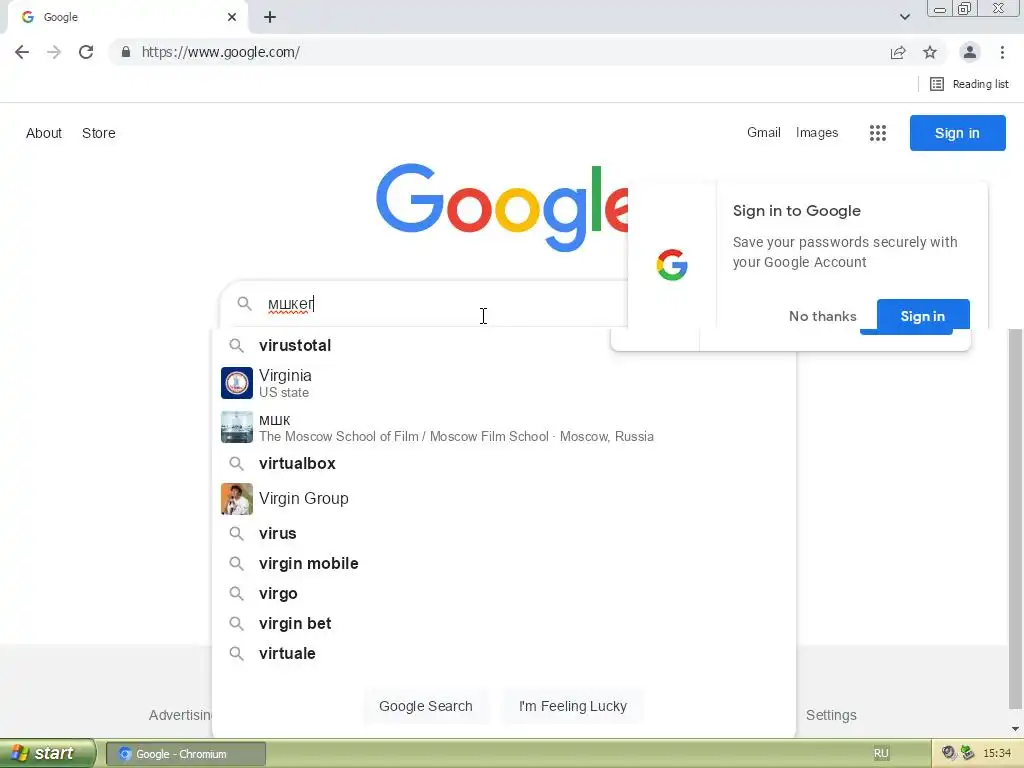Click the Google Search button

(426, 706)
